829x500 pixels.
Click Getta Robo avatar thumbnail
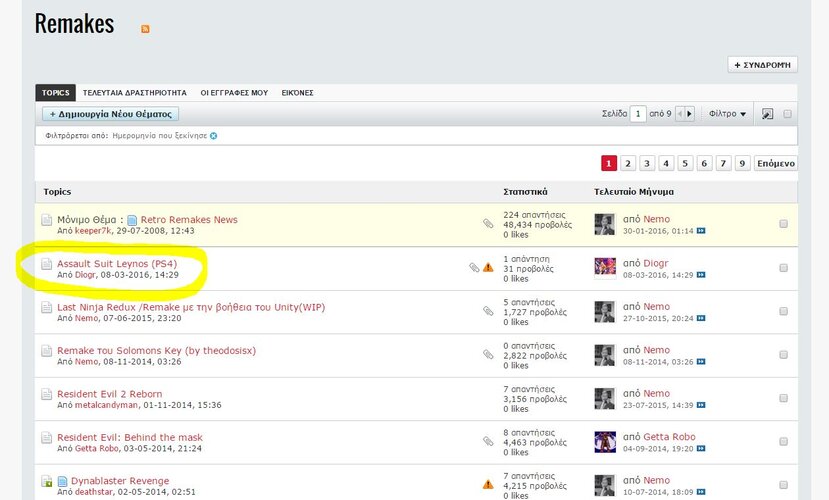(605, 442)
